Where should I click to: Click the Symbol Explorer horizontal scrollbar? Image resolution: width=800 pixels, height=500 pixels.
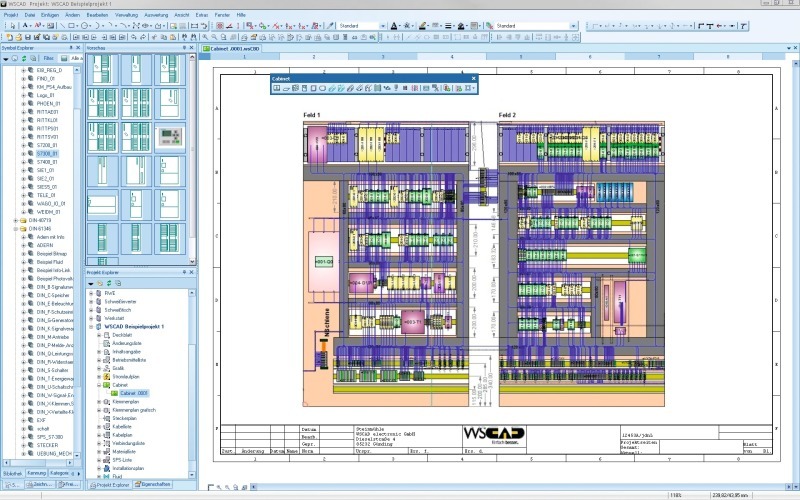click(38, 463)
